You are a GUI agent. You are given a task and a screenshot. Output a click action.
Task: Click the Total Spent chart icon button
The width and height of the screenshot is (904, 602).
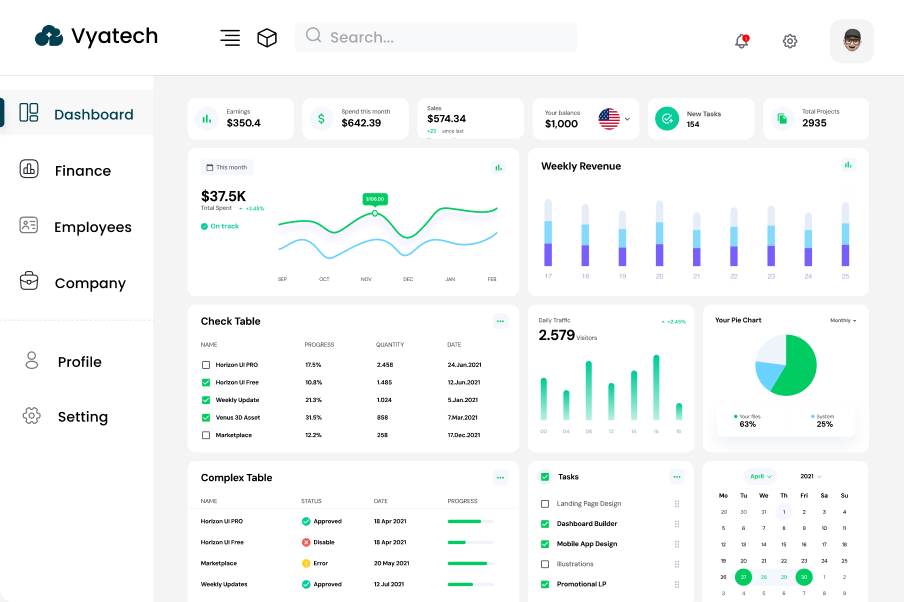tap(498, 167)
